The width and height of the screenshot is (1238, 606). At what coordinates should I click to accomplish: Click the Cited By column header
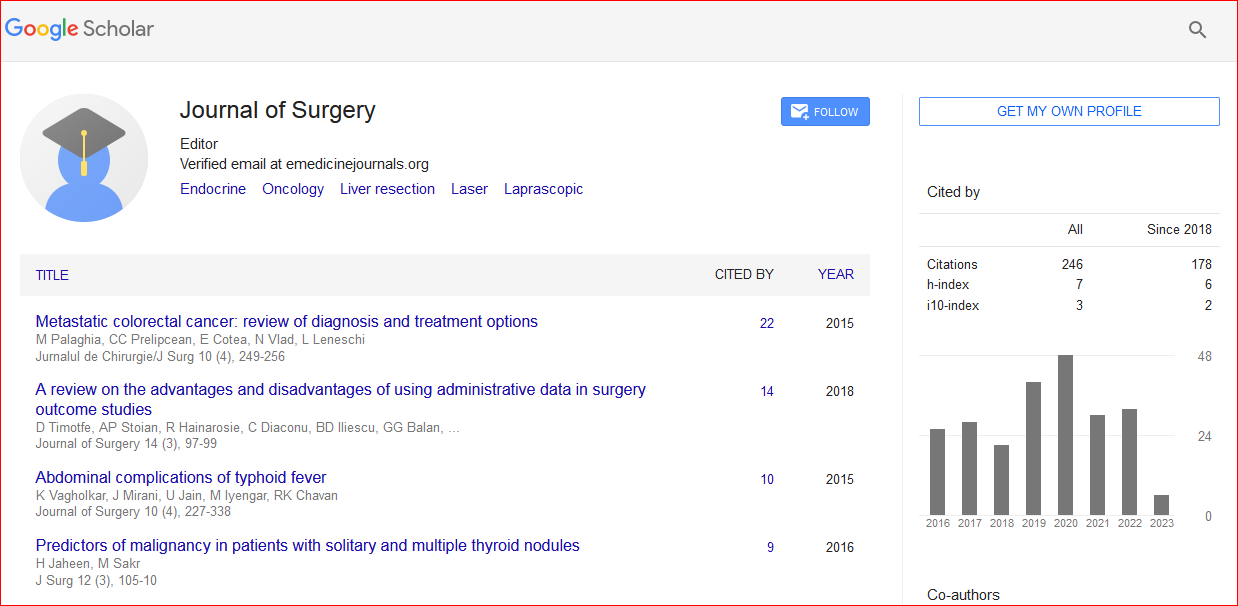(743, 274)
